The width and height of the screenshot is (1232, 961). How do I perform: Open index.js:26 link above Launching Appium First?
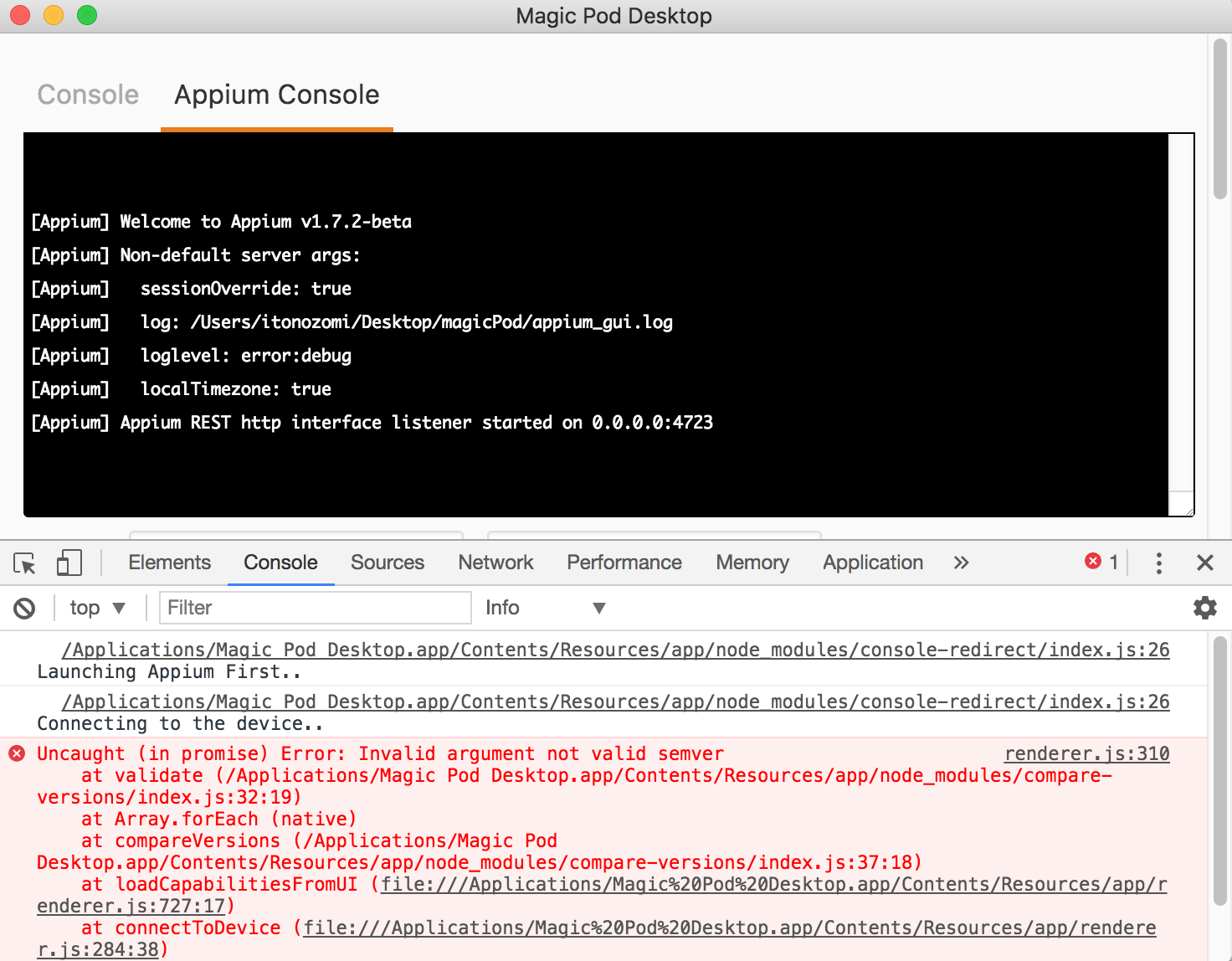pyautogui.click(x=615, y=650)
